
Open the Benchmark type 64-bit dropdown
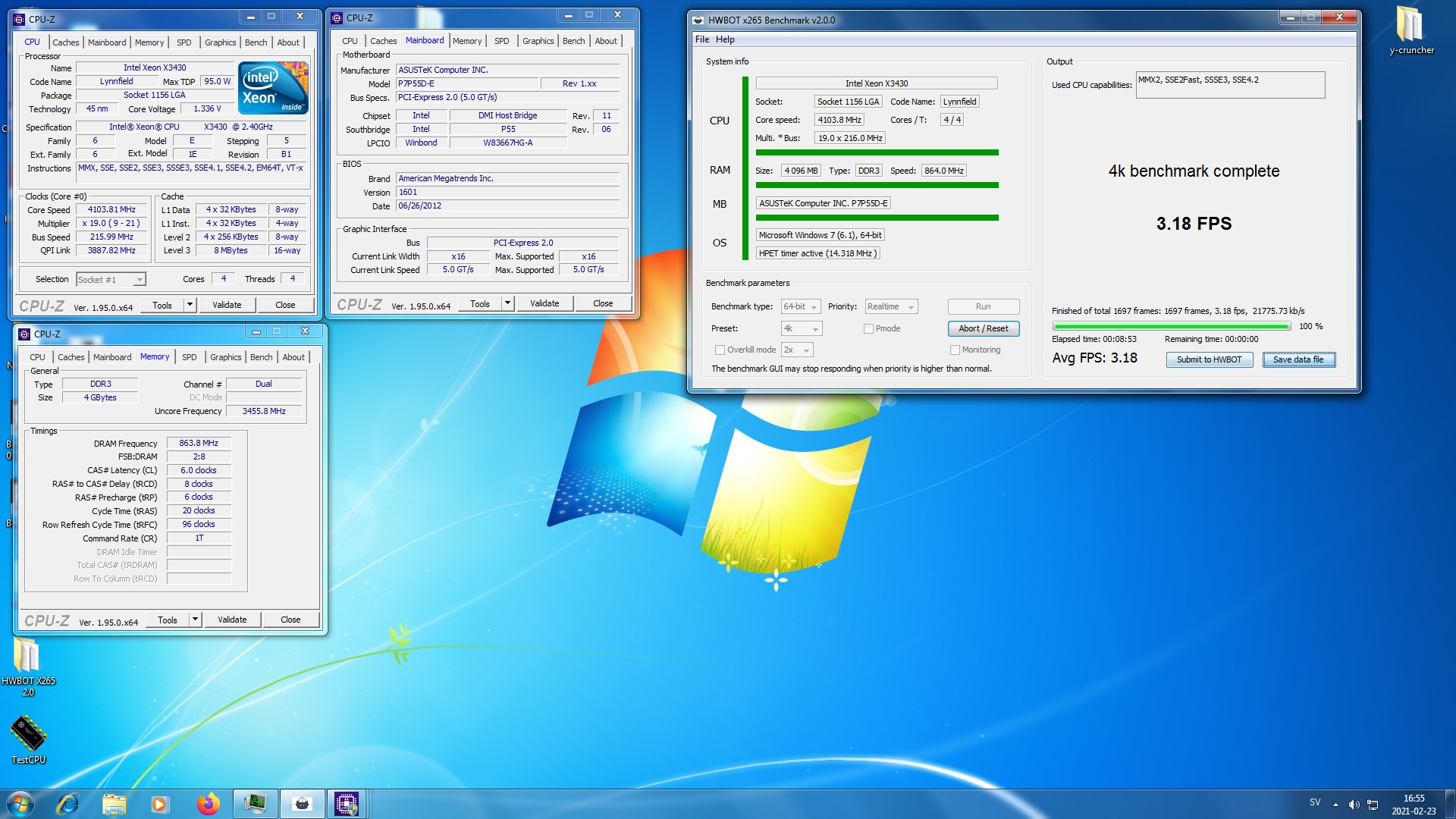[801, 307]
